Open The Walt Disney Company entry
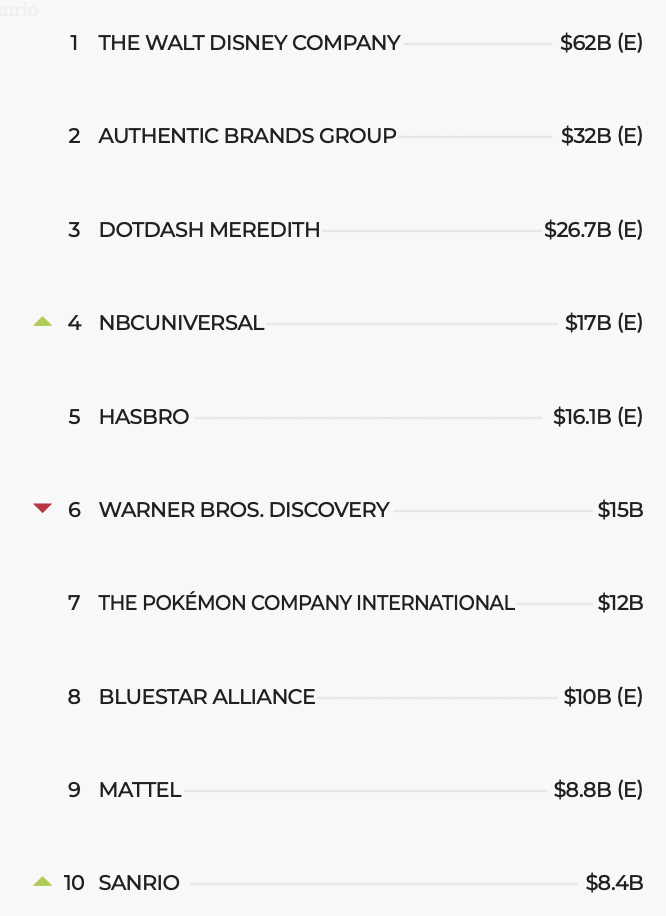Image resolution: width=666 pixels, height=916 pixels. [x=249, y=43]
